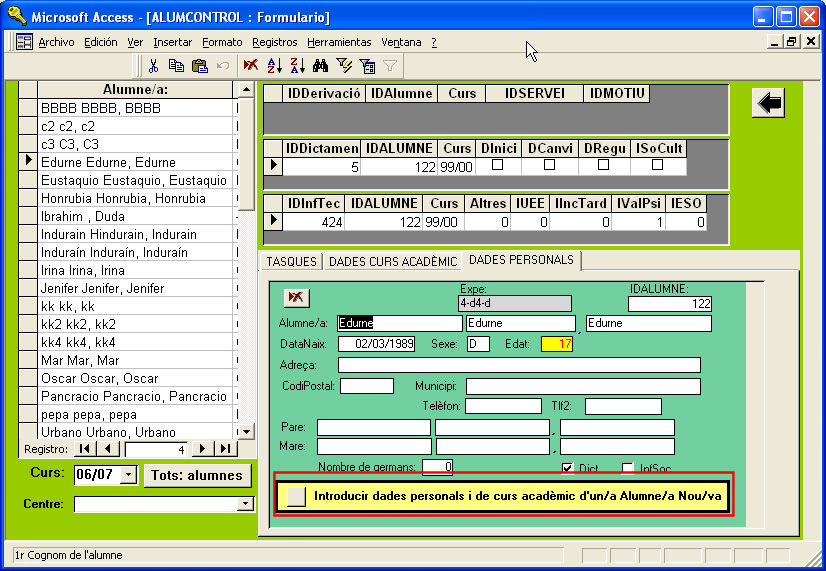Expand the Curs 06/07 dropdown
The width and height of the screenshot is (826, 571).
coord(127,476)
